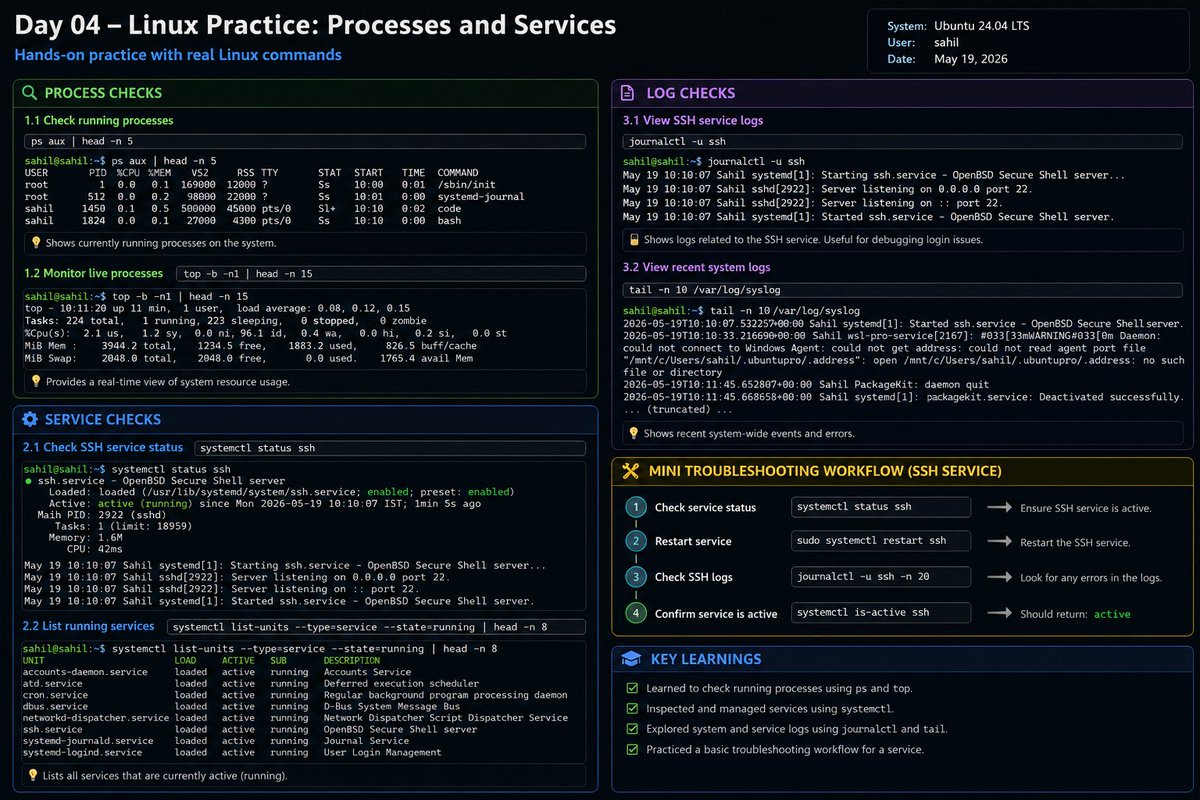This screenshot has width=1200, height=800.
Task: Click the green 'active' after 'Should return:'
Action: (x=1112, y=614)
